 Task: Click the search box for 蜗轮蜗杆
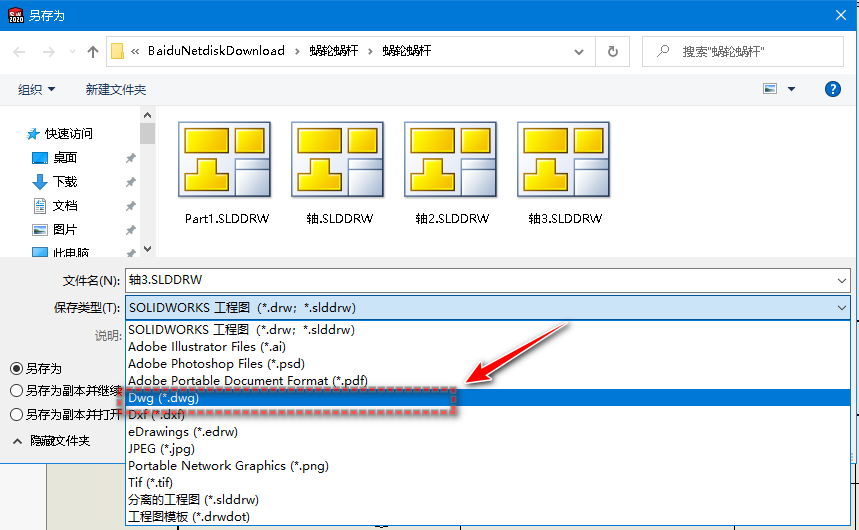click(742, 52)
